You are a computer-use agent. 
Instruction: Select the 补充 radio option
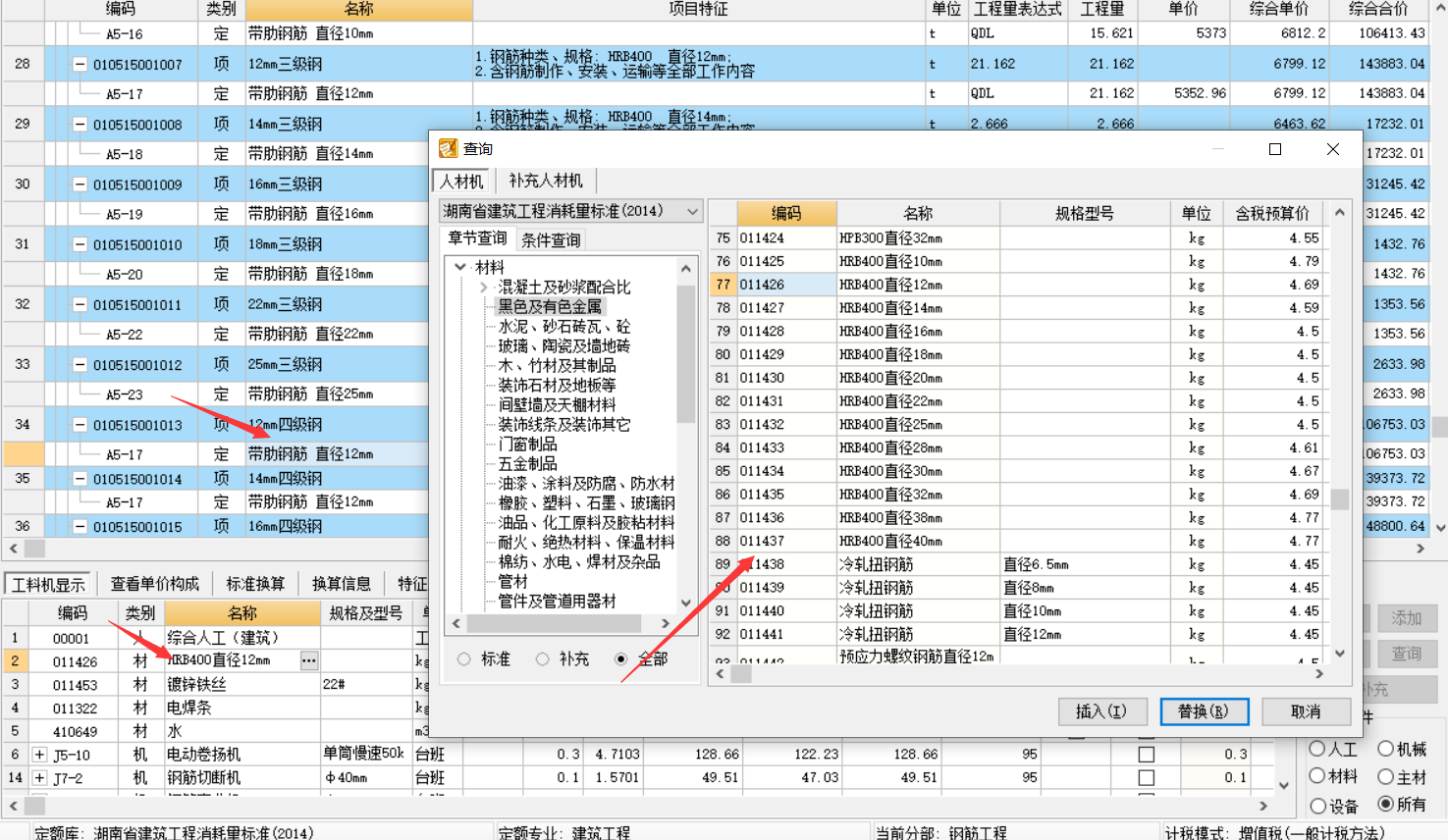(x=542, y=659)
